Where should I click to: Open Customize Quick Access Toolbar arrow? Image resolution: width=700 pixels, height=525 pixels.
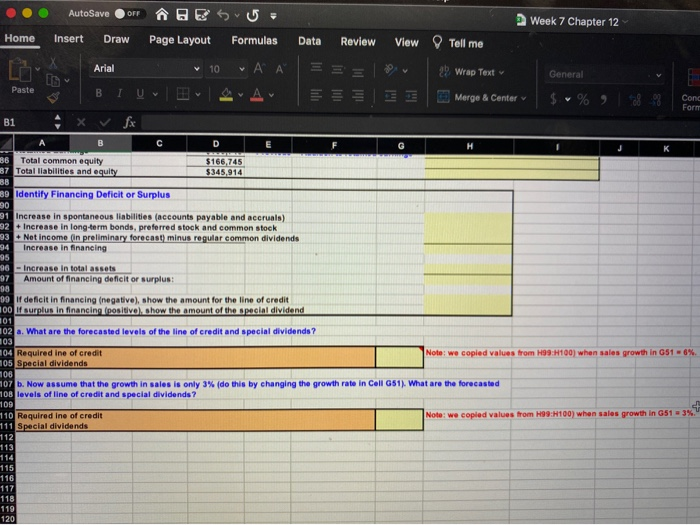(x=273, y=17)
